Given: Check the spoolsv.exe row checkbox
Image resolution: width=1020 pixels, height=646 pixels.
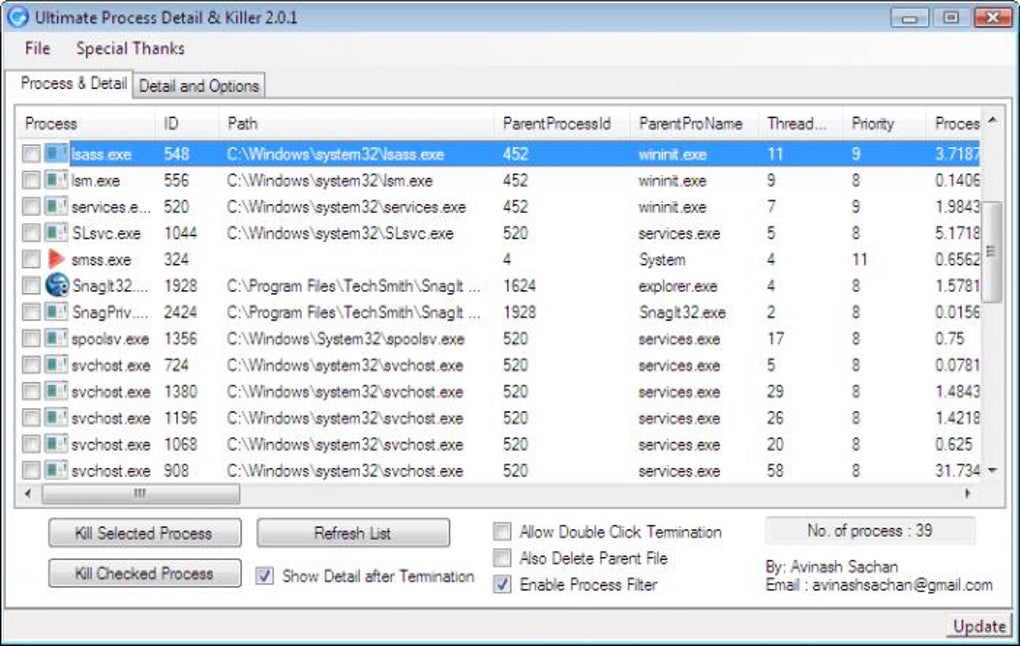Looking at the screenshot, I should 31,338.
